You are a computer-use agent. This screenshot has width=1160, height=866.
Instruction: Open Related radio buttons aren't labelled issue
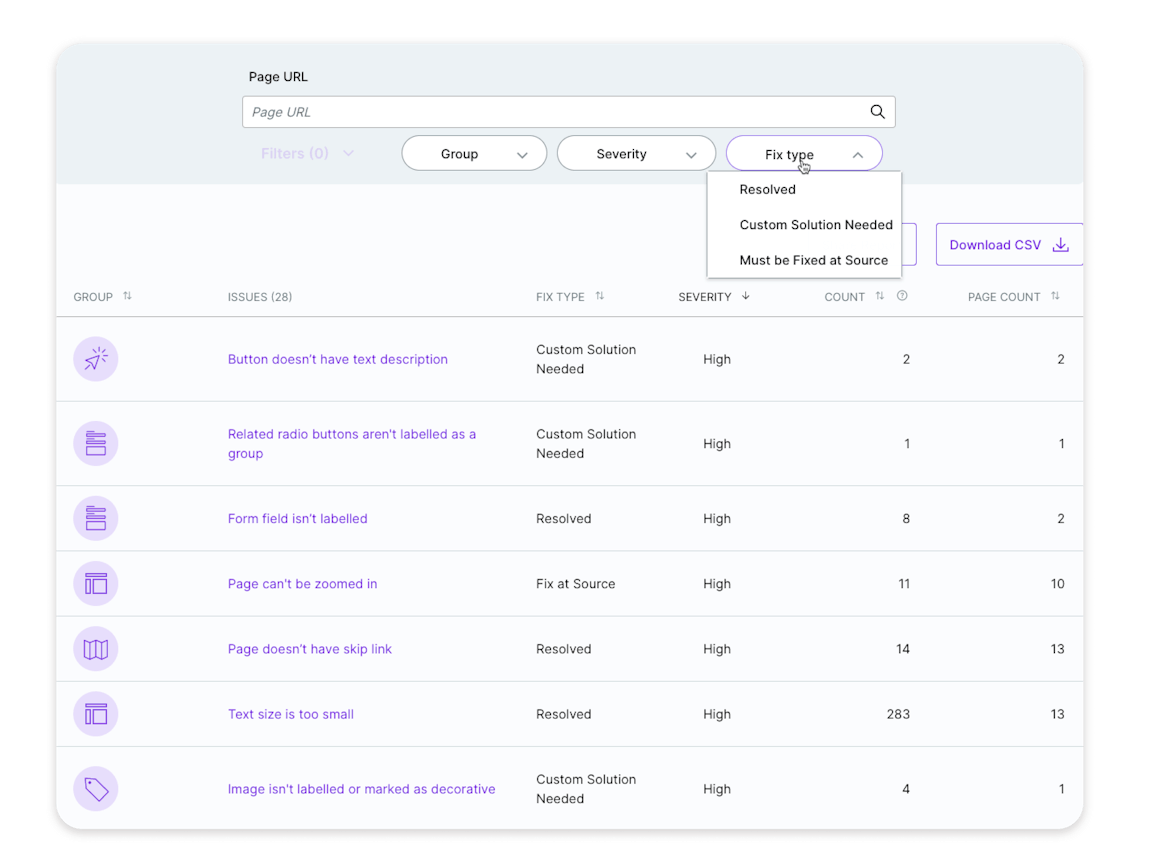(x=351, y=444)
